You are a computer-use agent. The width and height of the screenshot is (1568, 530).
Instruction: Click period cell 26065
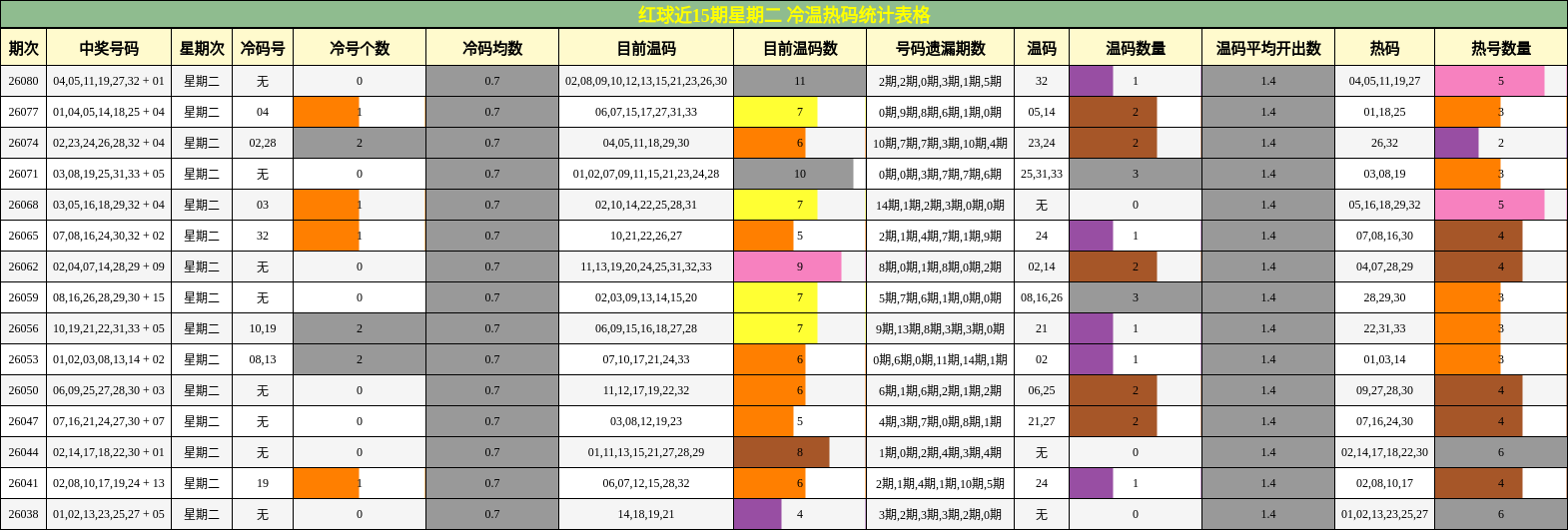pyautogui.click(x=24, y=236)
